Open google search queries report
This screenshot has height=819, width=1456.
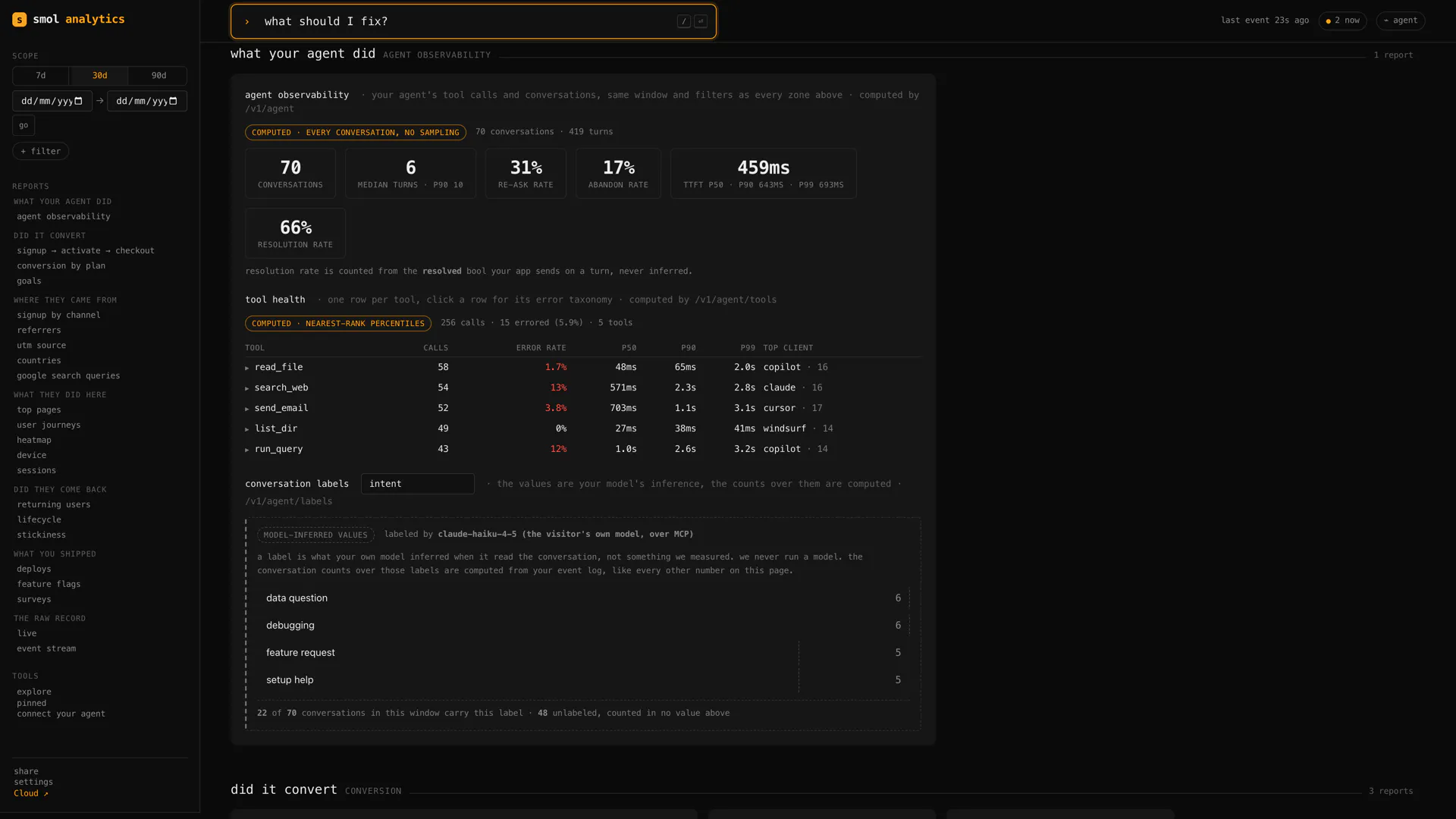(68, 376)
